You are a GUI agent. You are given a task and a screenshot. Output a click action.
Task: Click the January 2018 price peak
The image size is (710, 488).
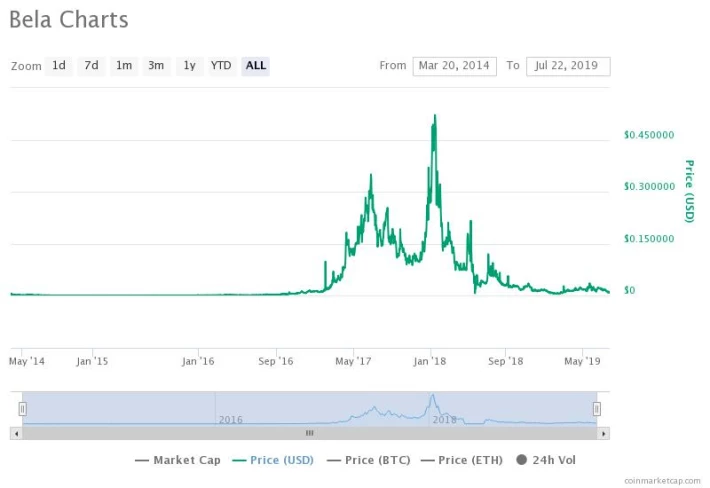coord(435,116)
